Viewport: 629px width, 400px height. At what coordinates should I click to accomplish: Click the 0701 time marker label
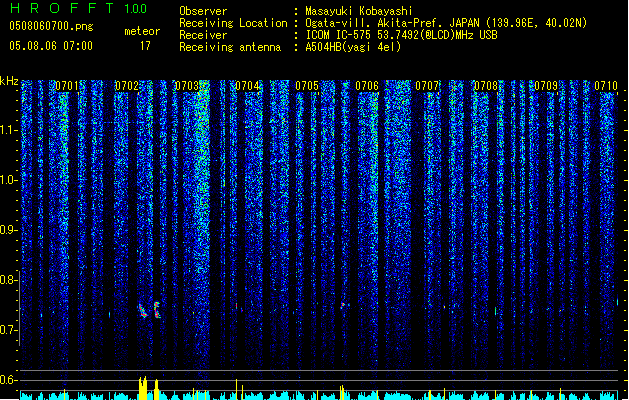click(x=67, y=86)
